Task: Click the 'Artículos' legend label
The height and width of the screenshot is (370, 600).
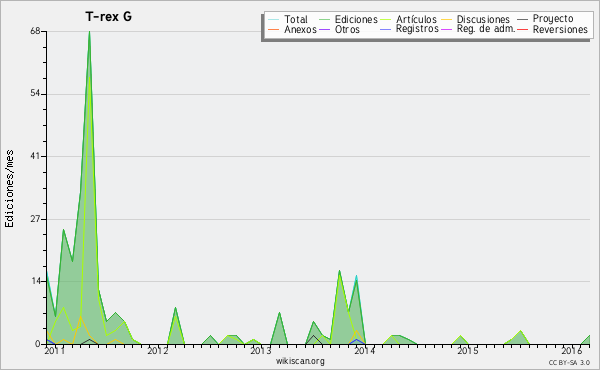Action: [416, 19]
